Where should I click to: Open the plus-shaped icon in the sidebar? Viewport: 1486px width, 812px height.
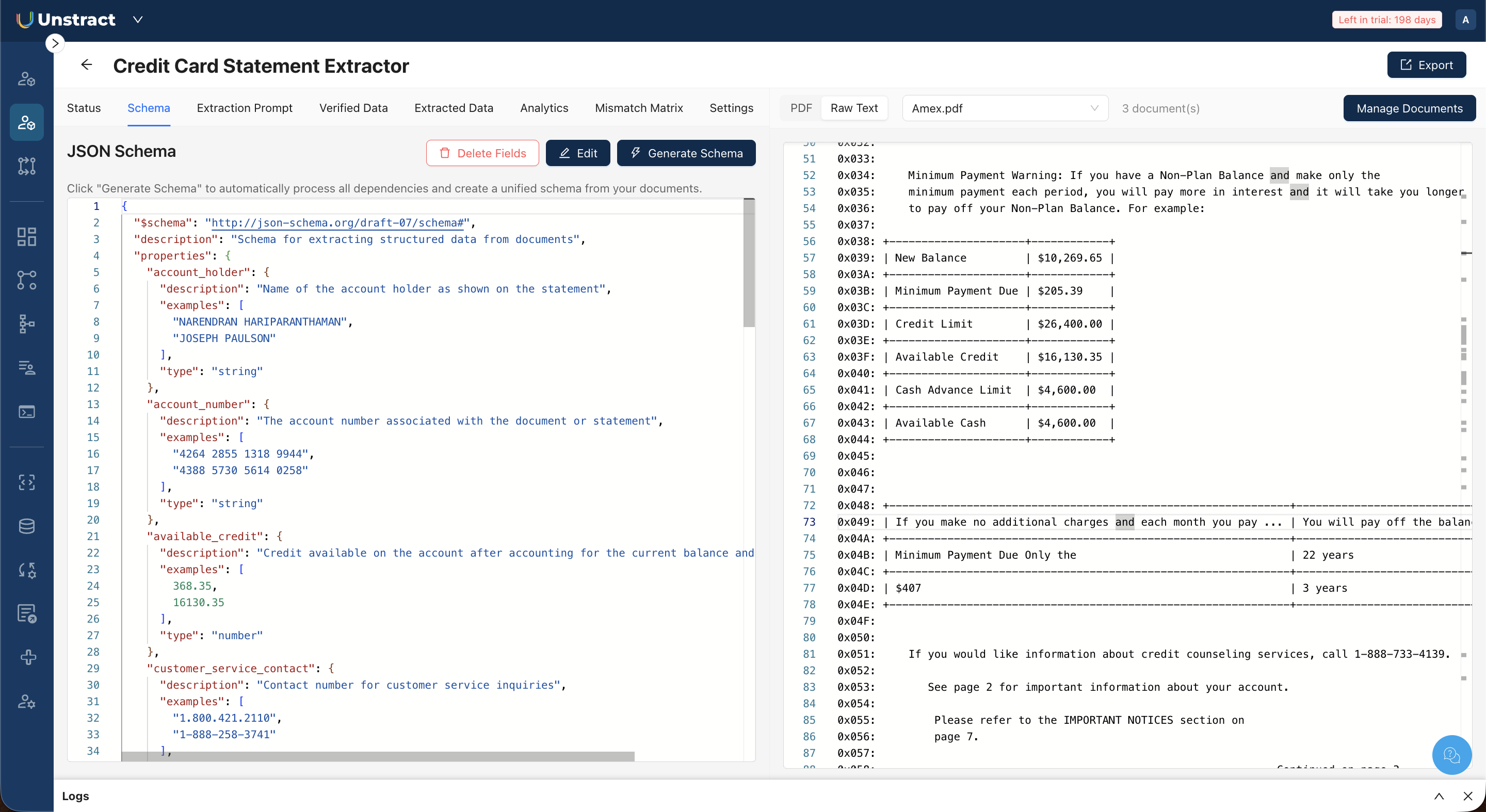click(x=28, y=657)
